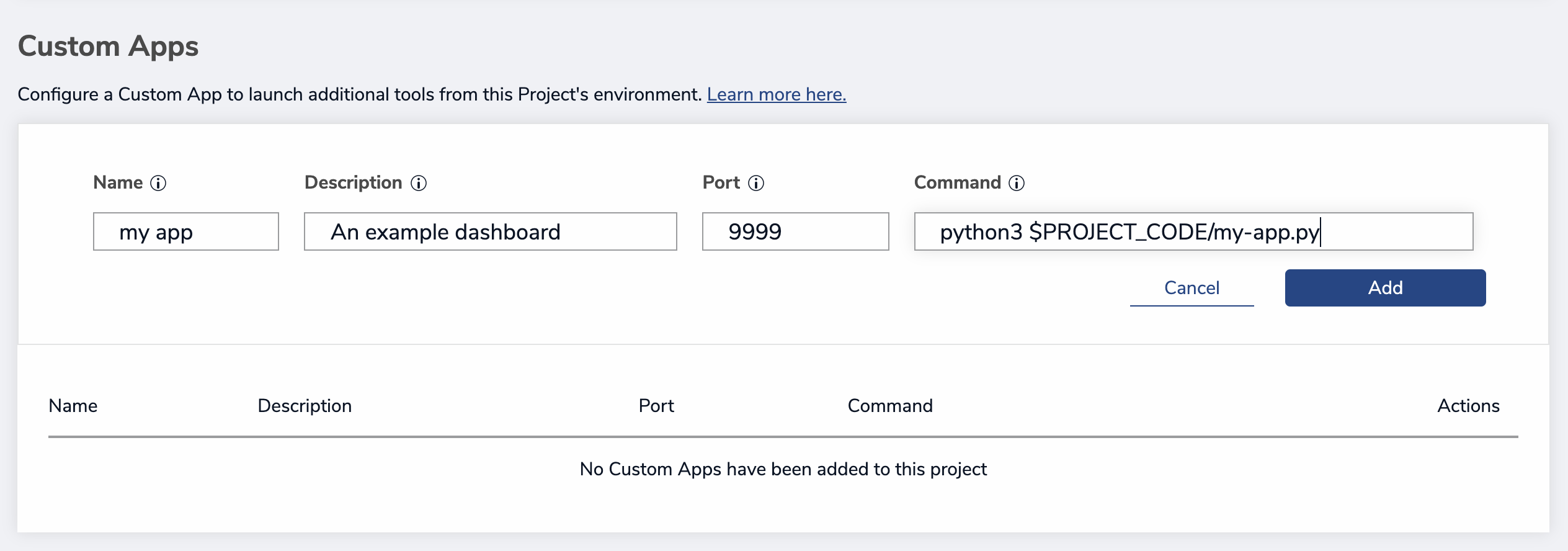Image resolution: width=1568 pixels, height=551 pixels.
Task: Click the "An example dashboard" description field
Action: point(490,231)
